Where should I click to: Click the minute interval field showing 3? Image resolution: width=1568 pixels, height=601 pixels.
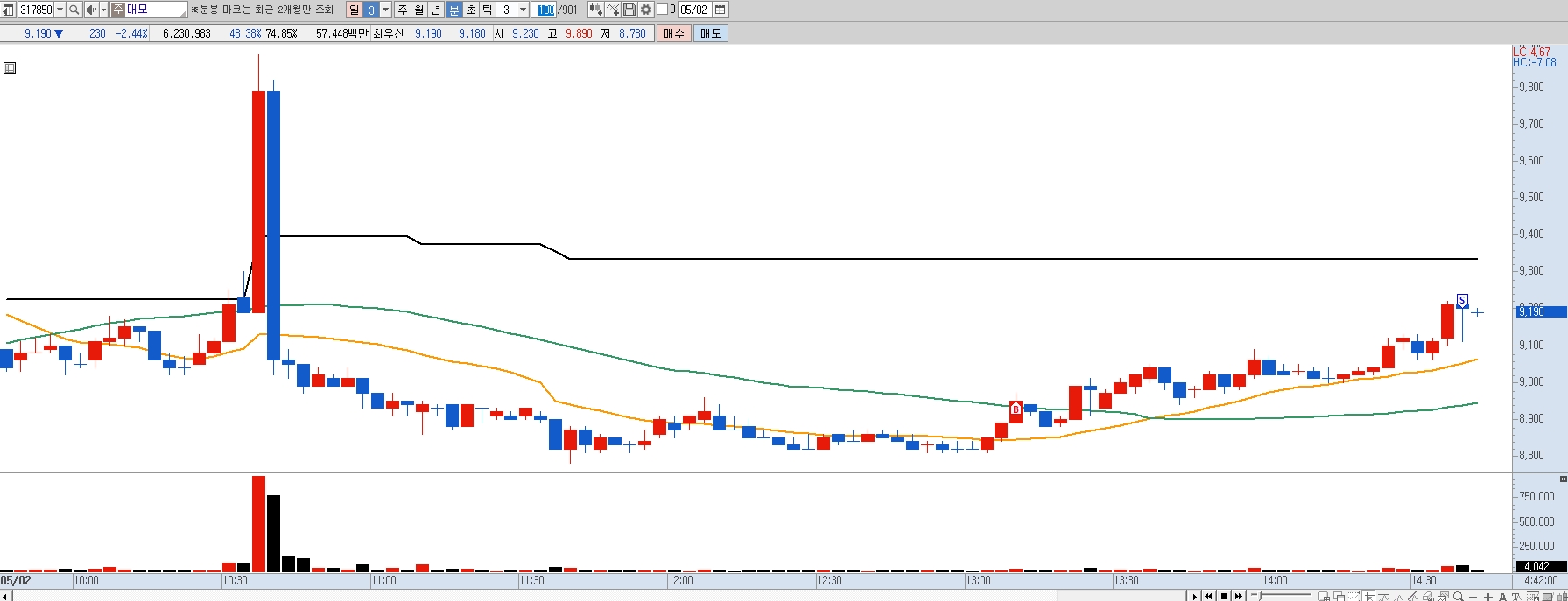pos(506,10)
